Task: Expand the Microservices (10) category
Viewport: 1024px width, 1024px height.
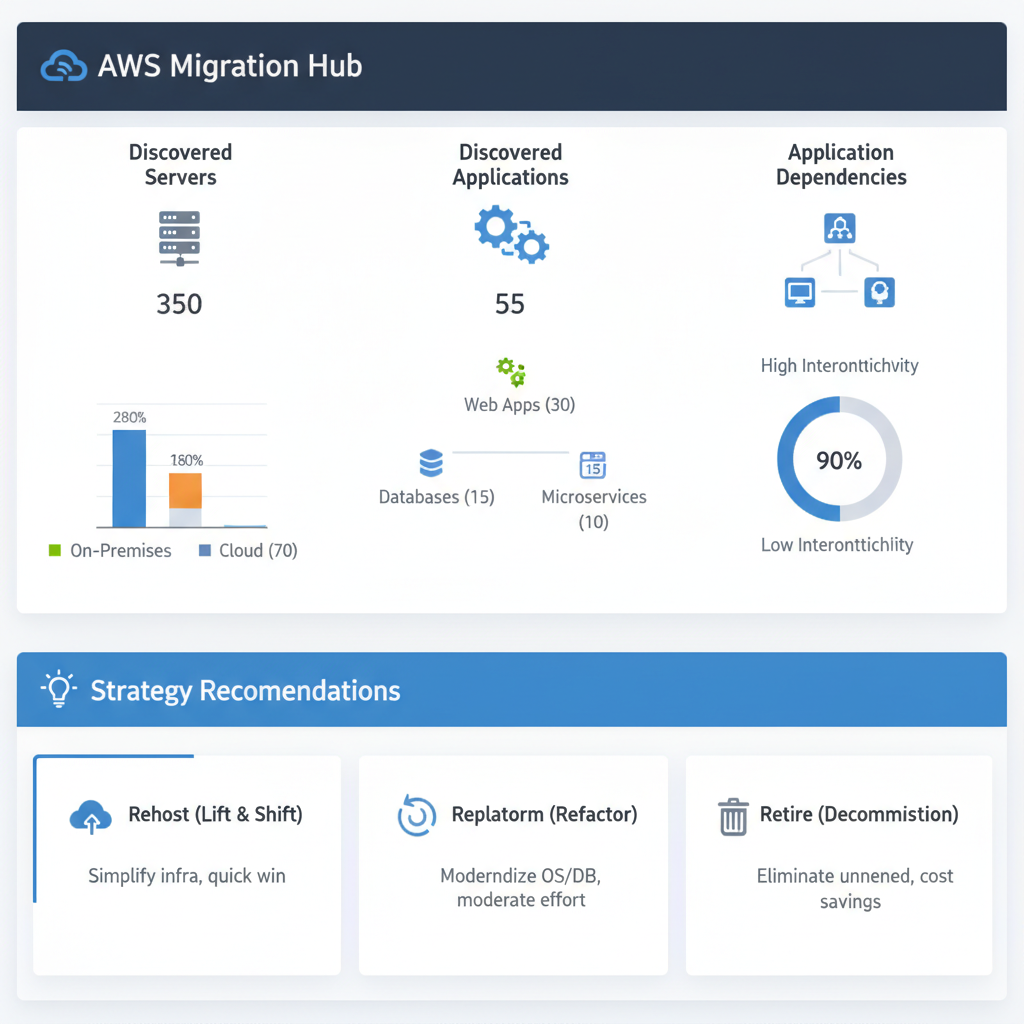Action: [x=594, y=509]
